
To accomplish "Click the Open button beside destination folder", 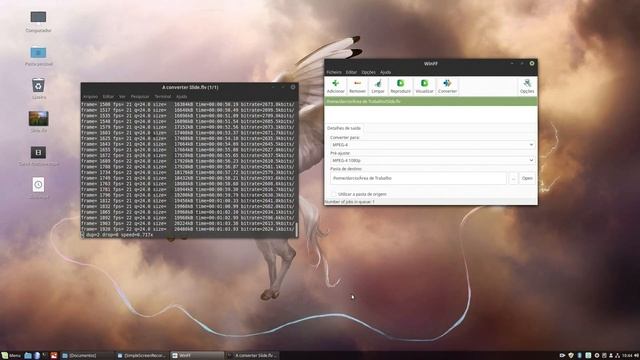I will click(x=527, y=178).
